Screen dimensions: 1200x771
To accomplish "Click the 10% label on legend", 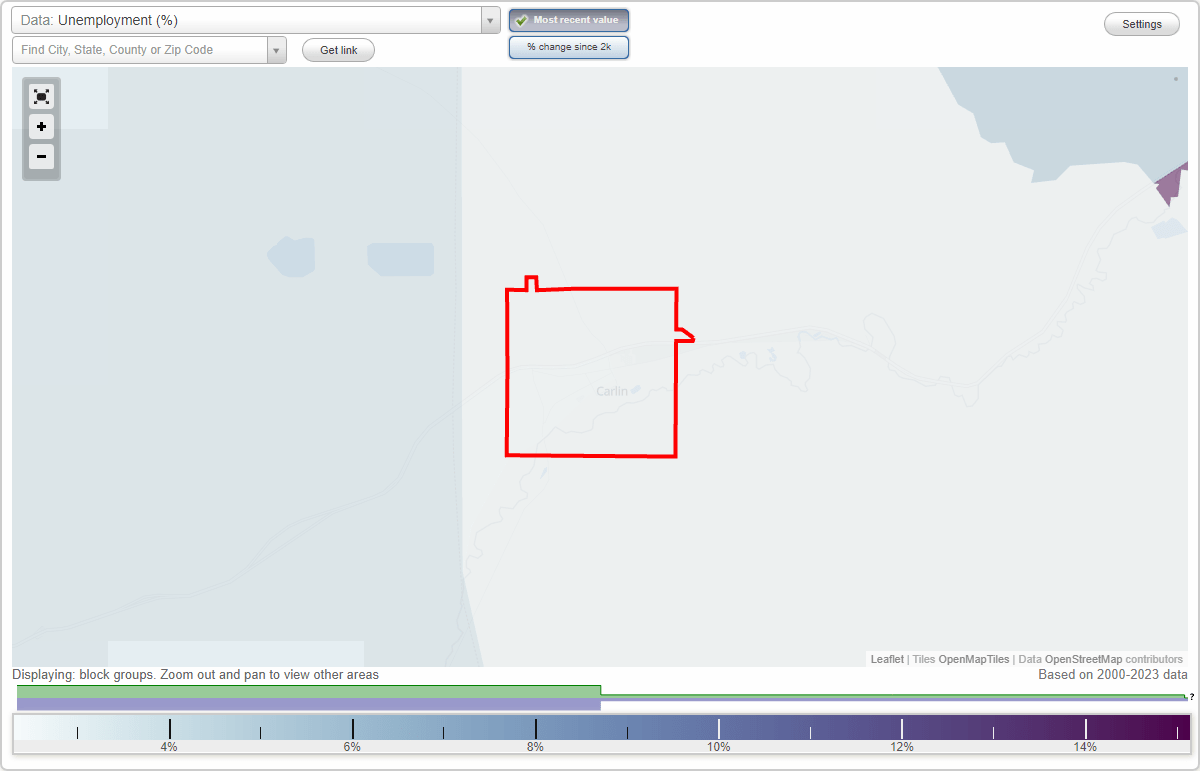I will coord(718,747).
